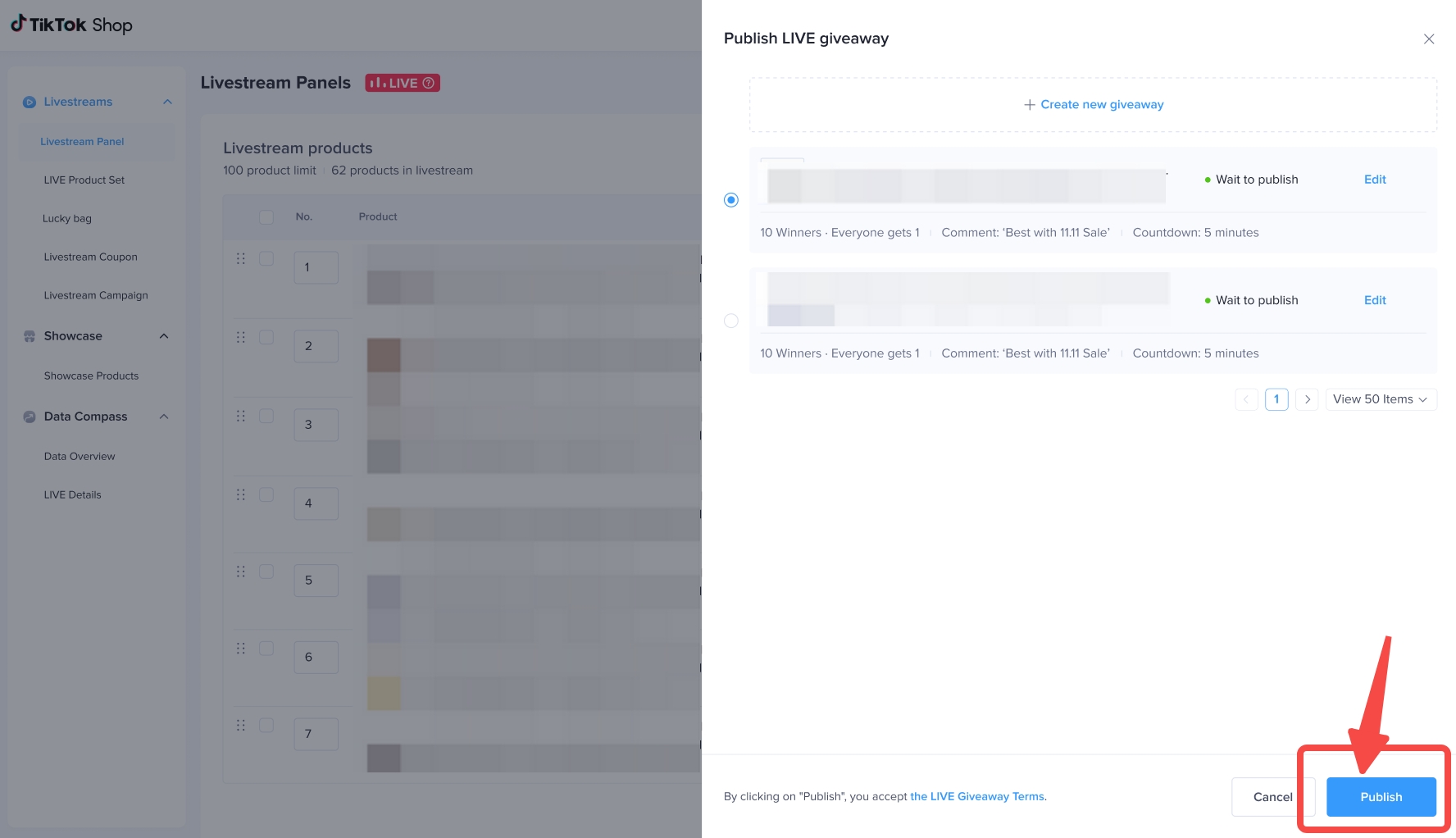The height and width of the screenshot is (838, 1456).
Task: Select the first giveaway radio button
Action: coord(731,200)
